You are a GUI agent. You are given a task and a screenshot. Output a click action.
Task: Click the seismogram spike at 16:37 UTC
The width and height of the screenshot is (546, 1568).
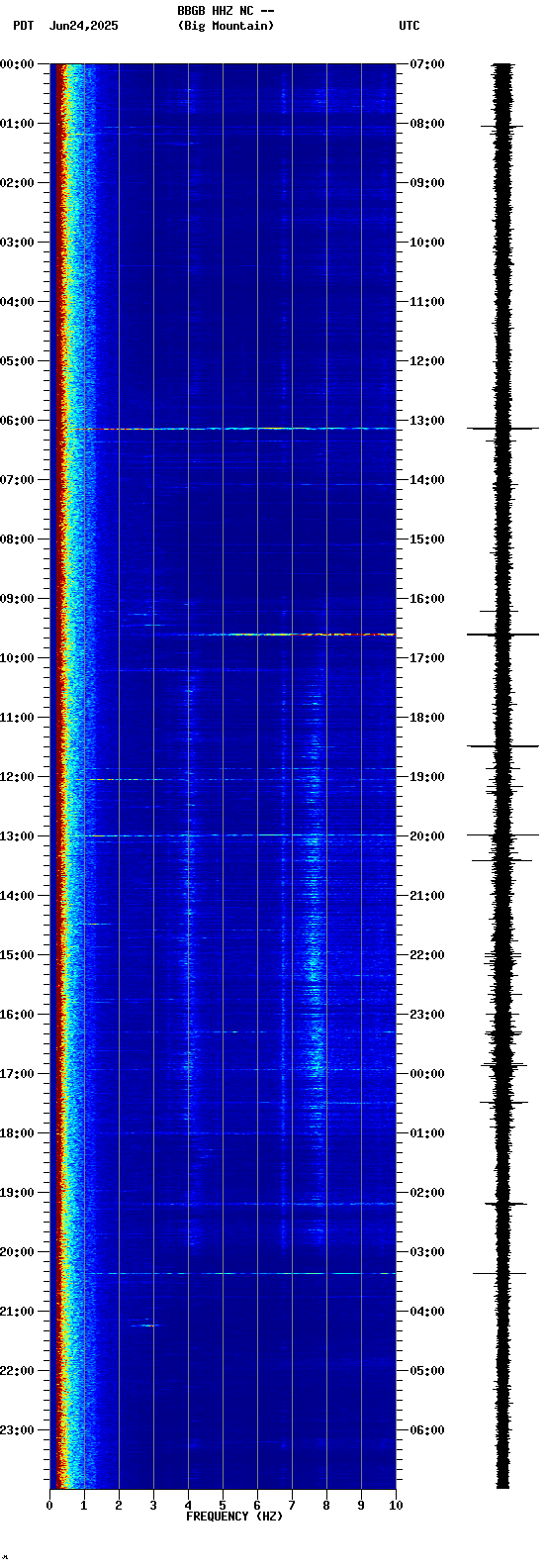point(503,635)
